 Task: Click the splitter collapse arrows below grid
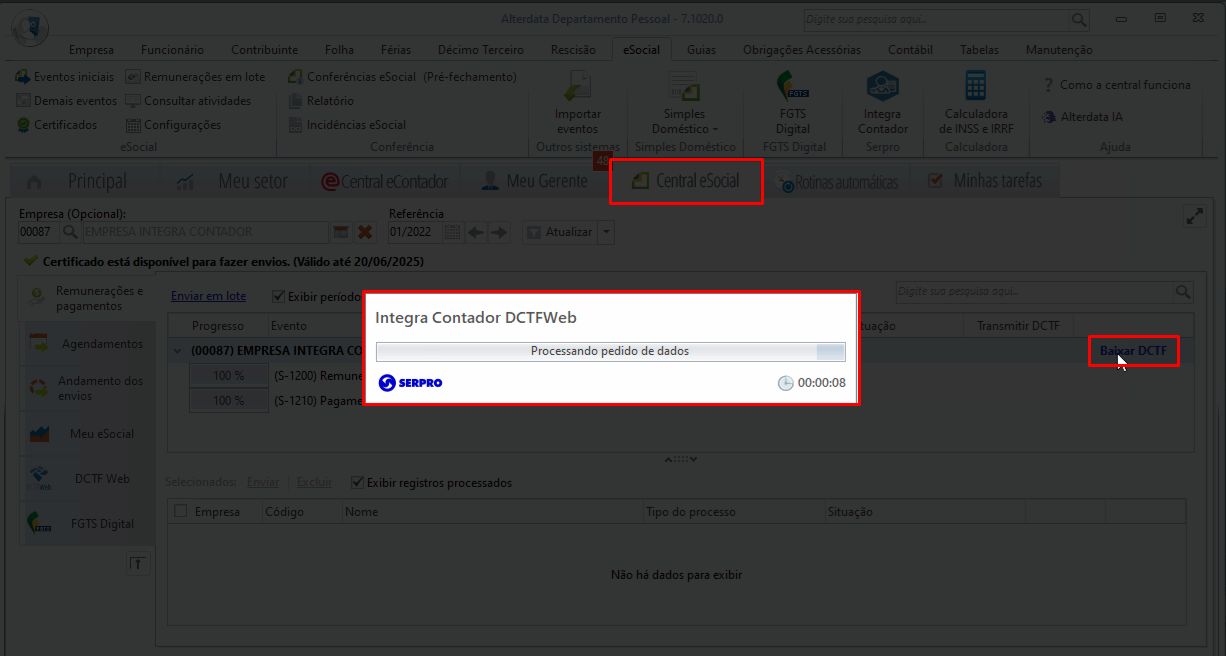680,459
